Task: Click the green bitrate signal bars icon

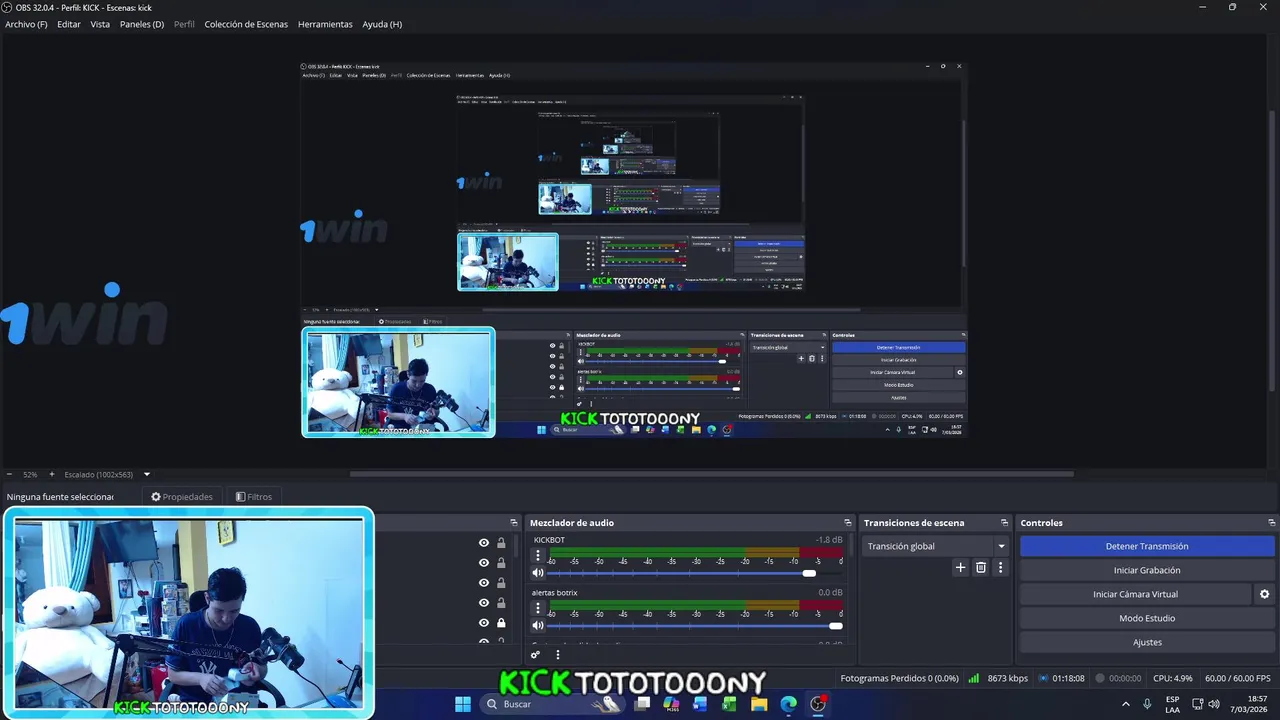Action: (974, 678)
